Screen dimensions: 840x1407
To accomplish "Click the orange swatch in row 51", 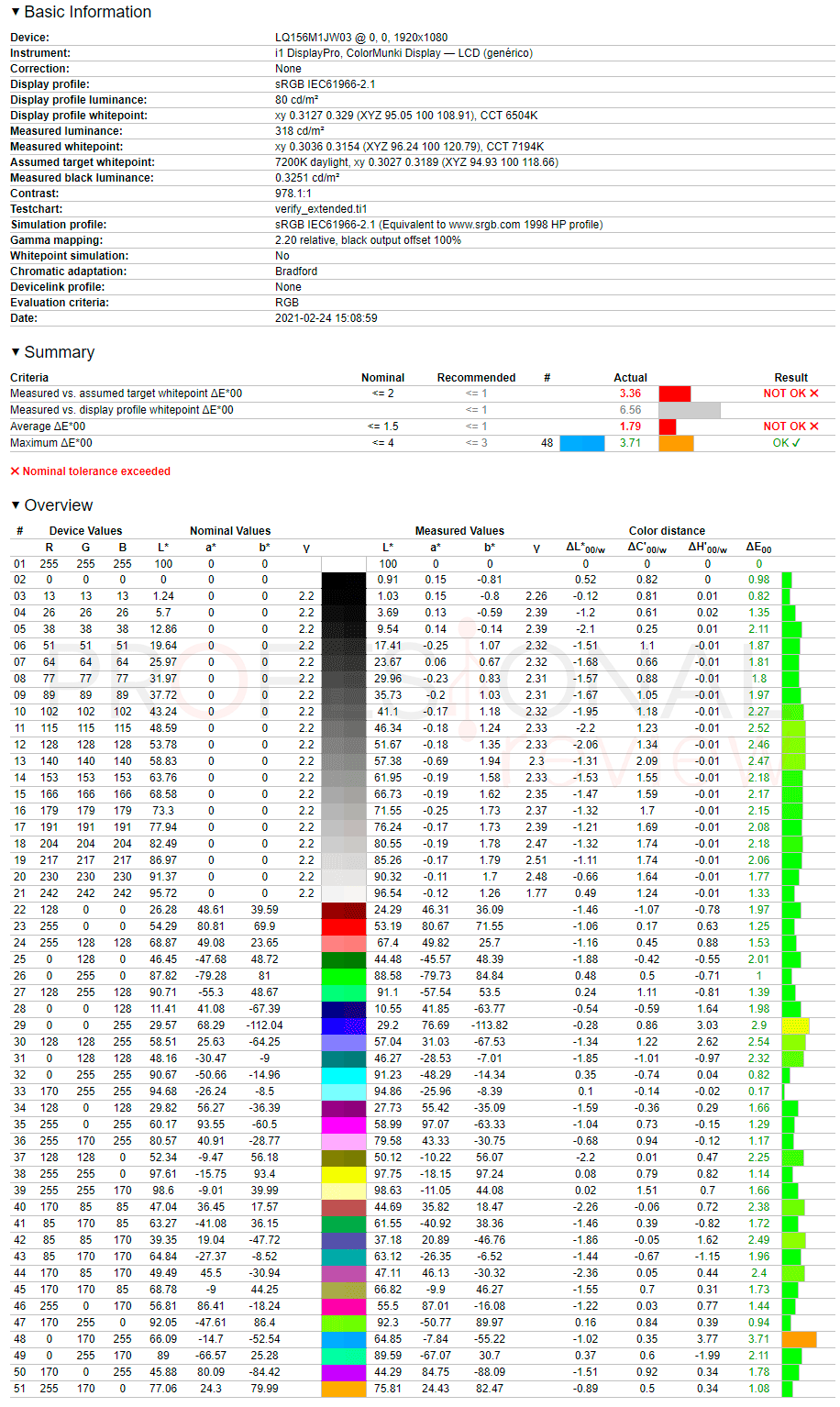I will [x=344, y=1389].
